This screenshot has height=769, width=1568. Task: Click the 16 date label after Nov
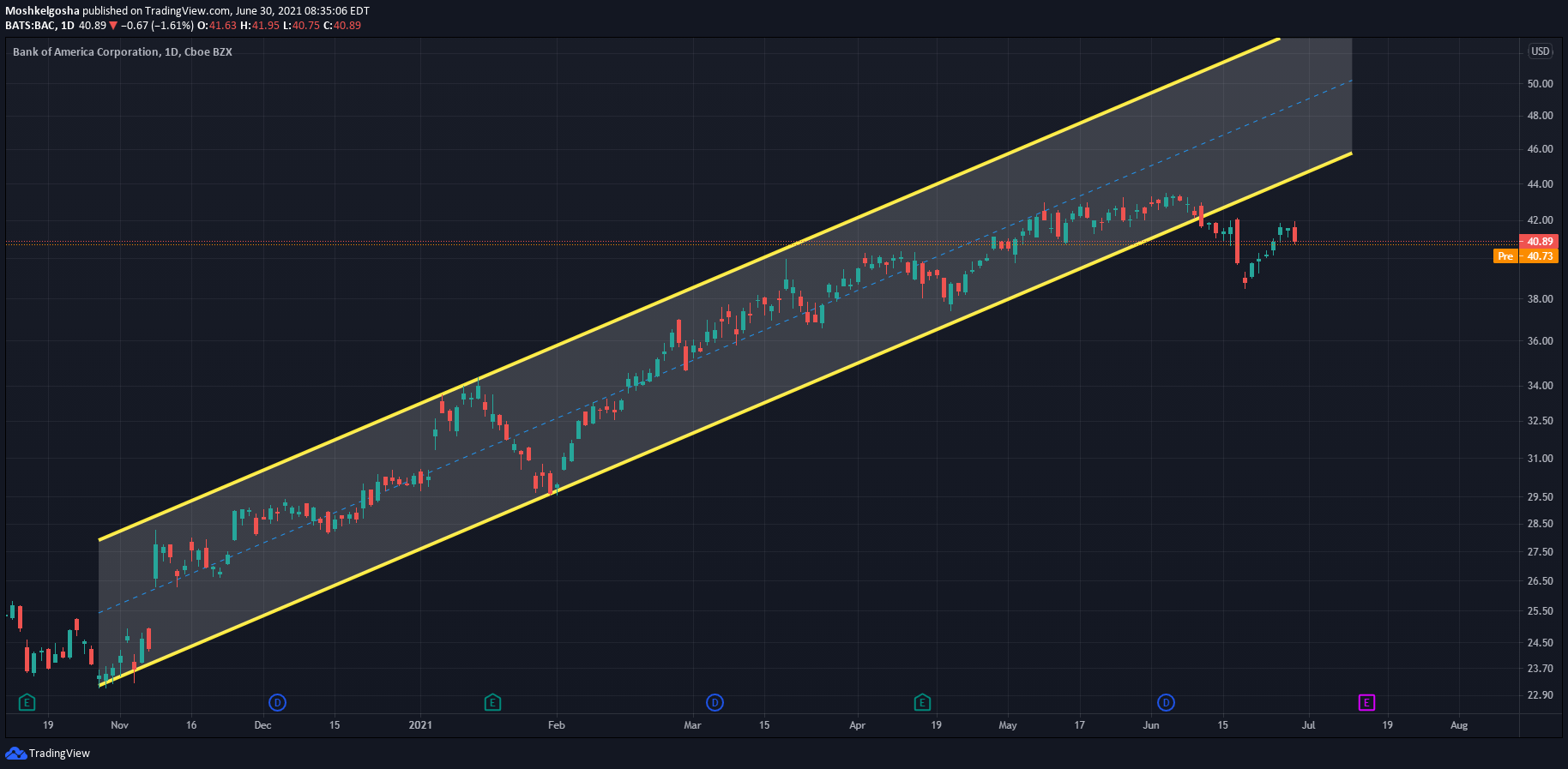click(191, 725)
